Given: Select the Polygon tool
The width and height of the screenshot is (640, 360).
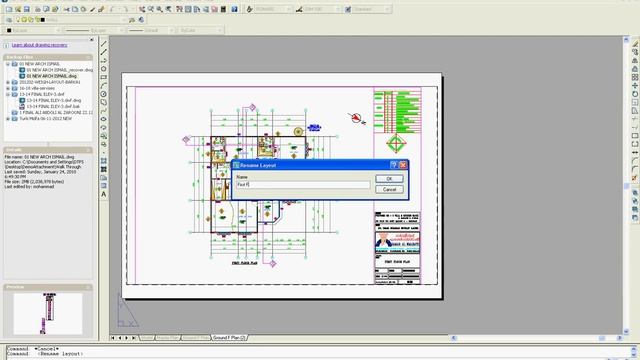Looking at the screenshot, I should (x=104, y=69).
